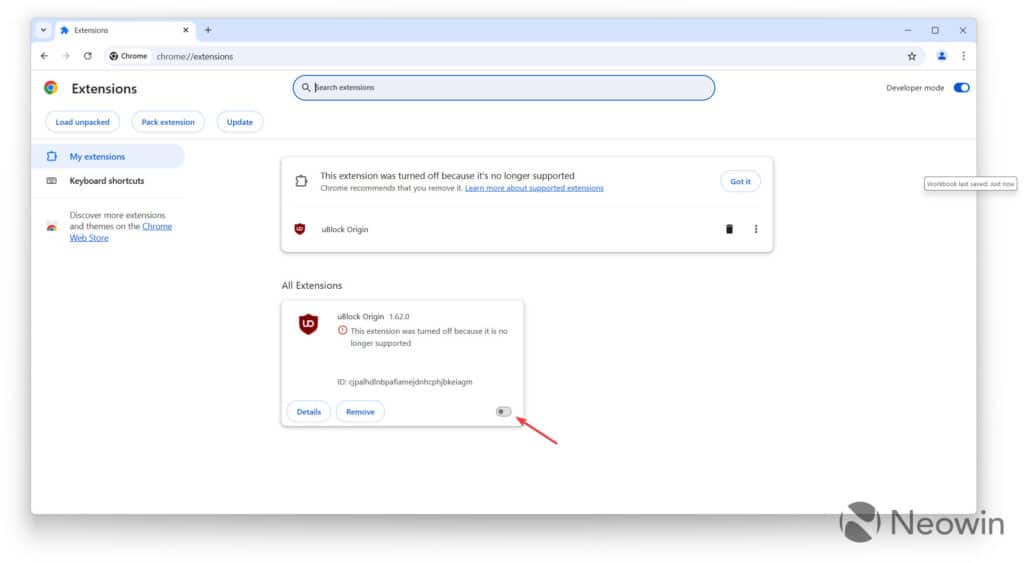Select the Extensions browser tab
Screen dimensions: 1024x563
(x=124, y=30)
